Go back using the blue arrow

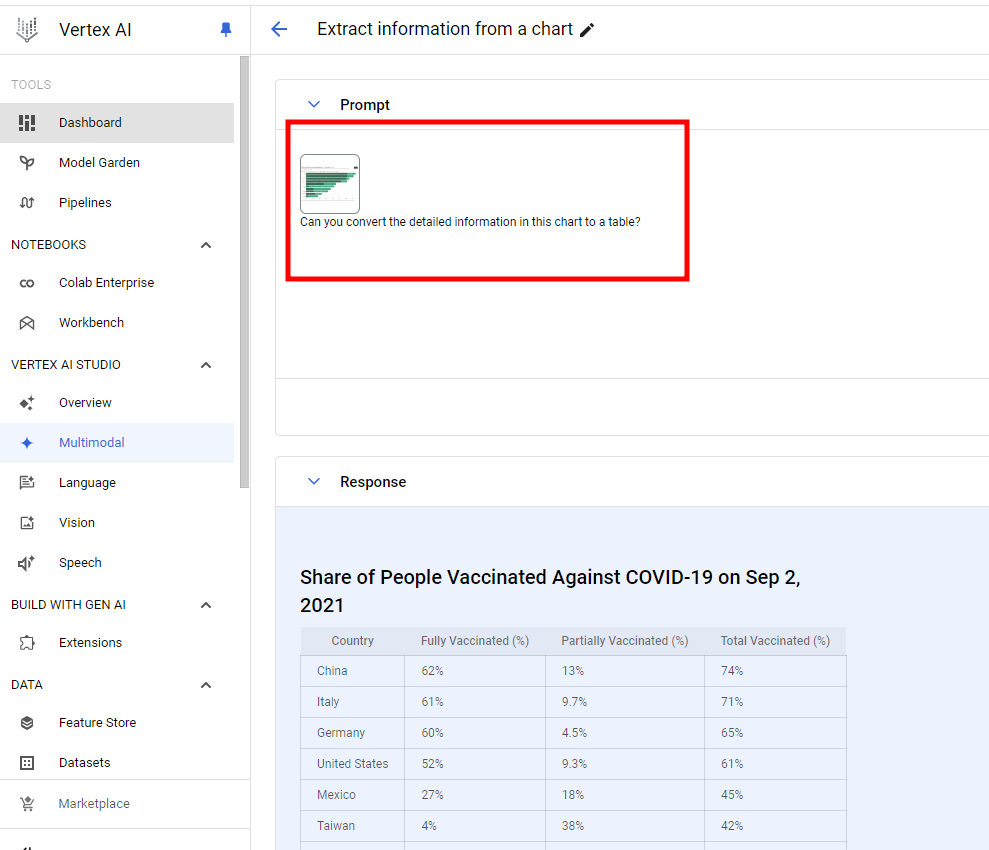click(279, 29)
